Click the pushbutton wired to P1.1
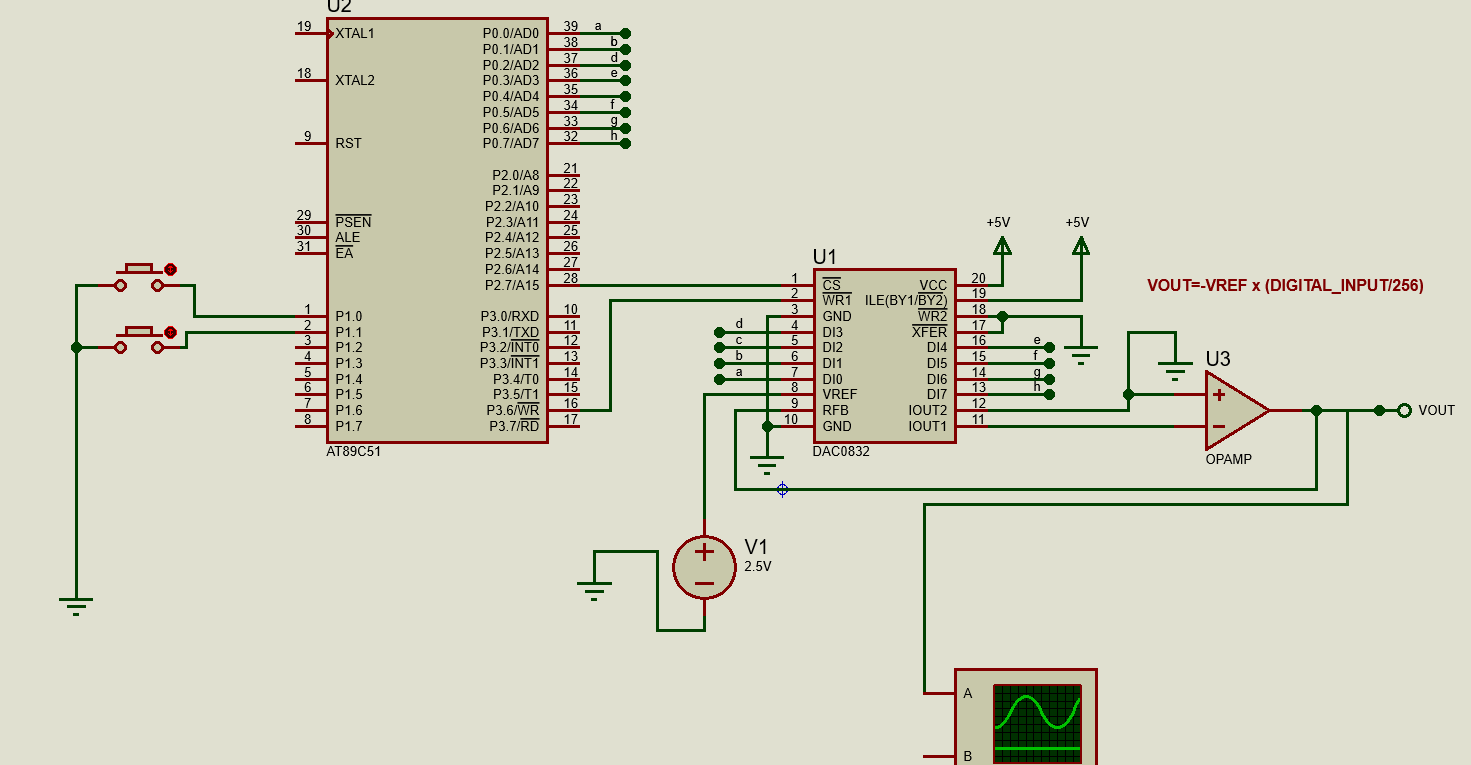Viewport: 1471px width, 765px height. click(x=139, y=340)
